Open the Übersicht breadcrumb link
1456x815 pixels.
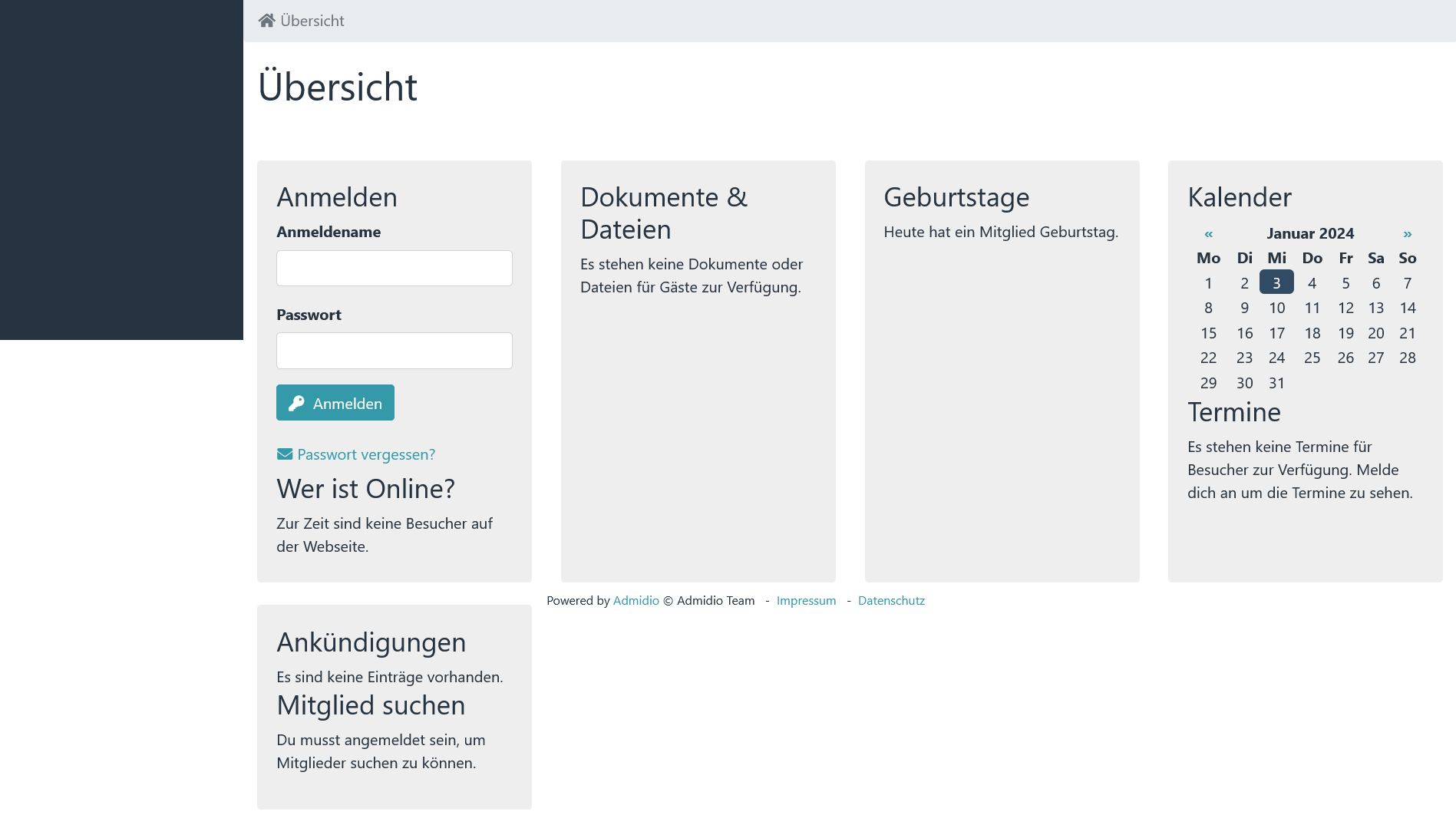pyautogui.click(x=312, y=20)
